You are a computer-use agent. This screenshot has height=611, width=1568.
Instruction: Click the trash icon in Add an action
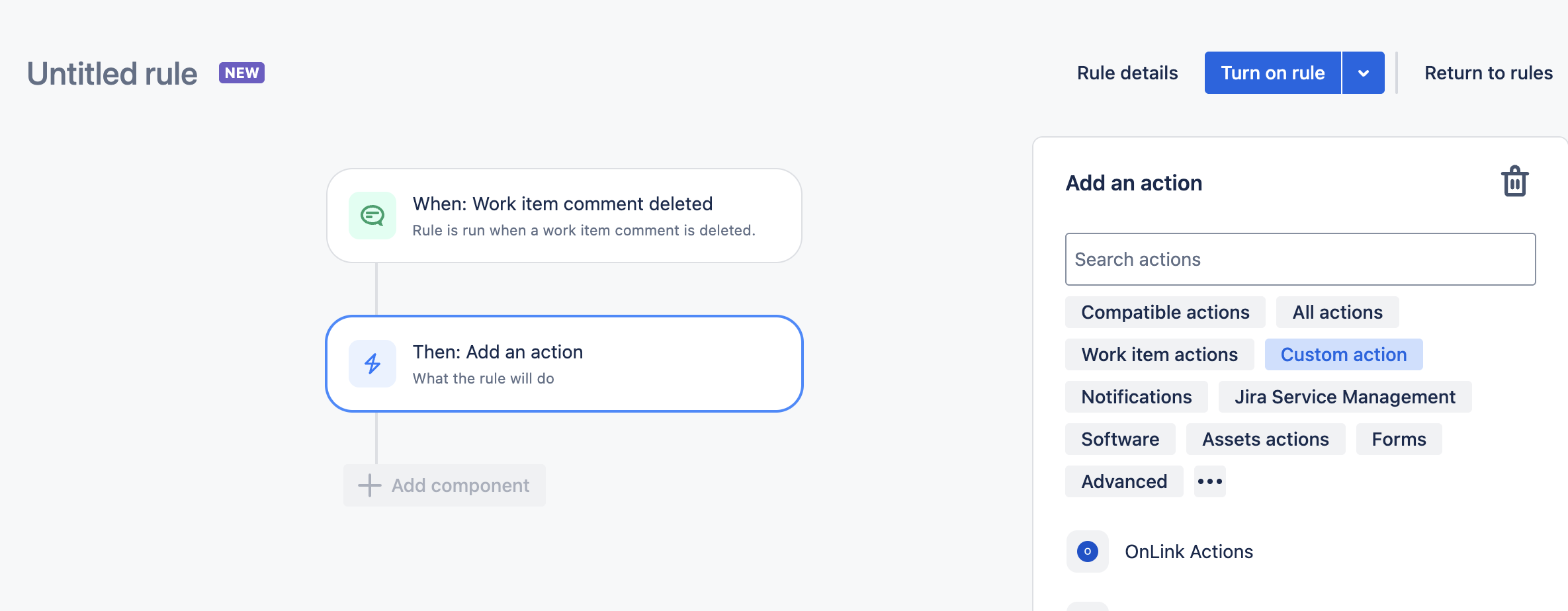pyautogui.click(x=1514, y=181)
